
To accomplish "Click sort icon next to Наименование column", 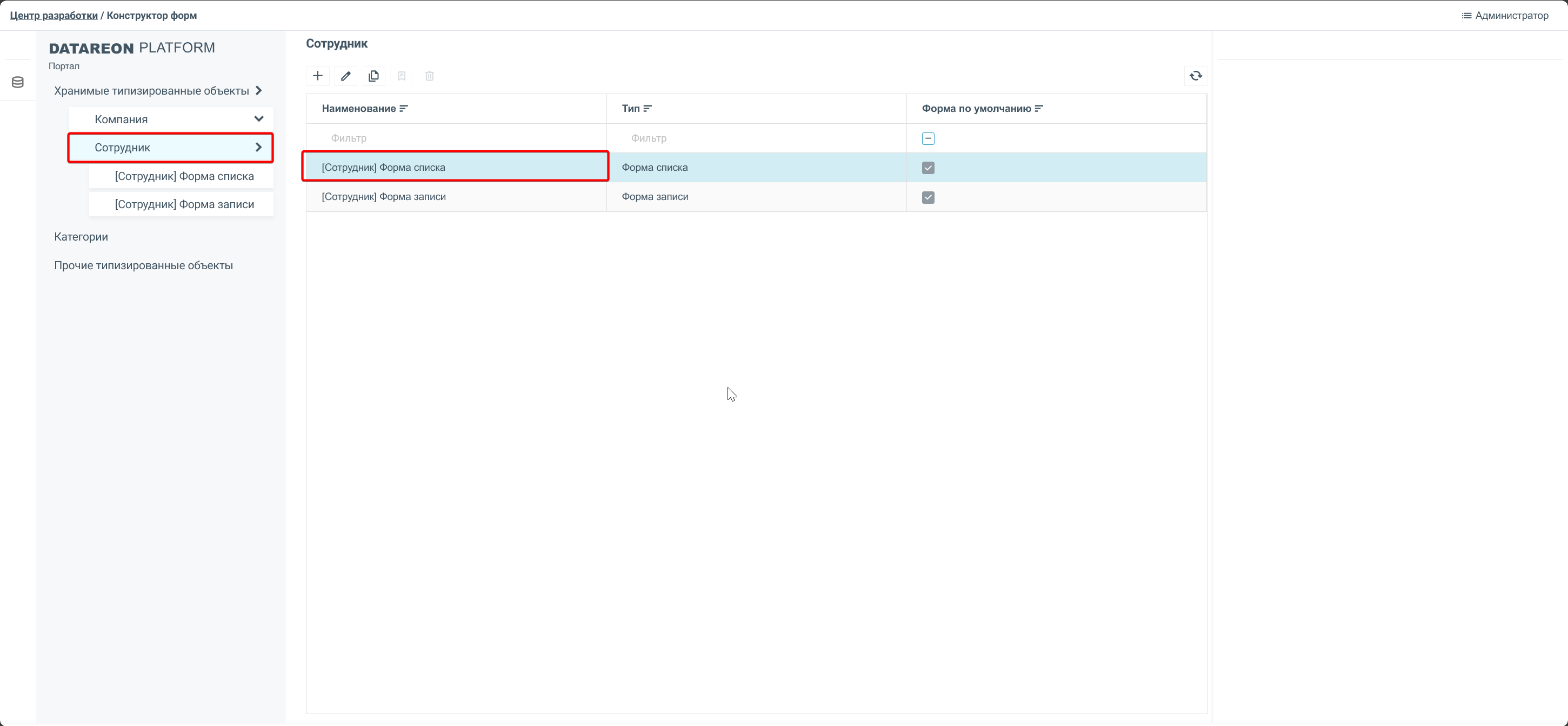I will click(x=404, y=108).
